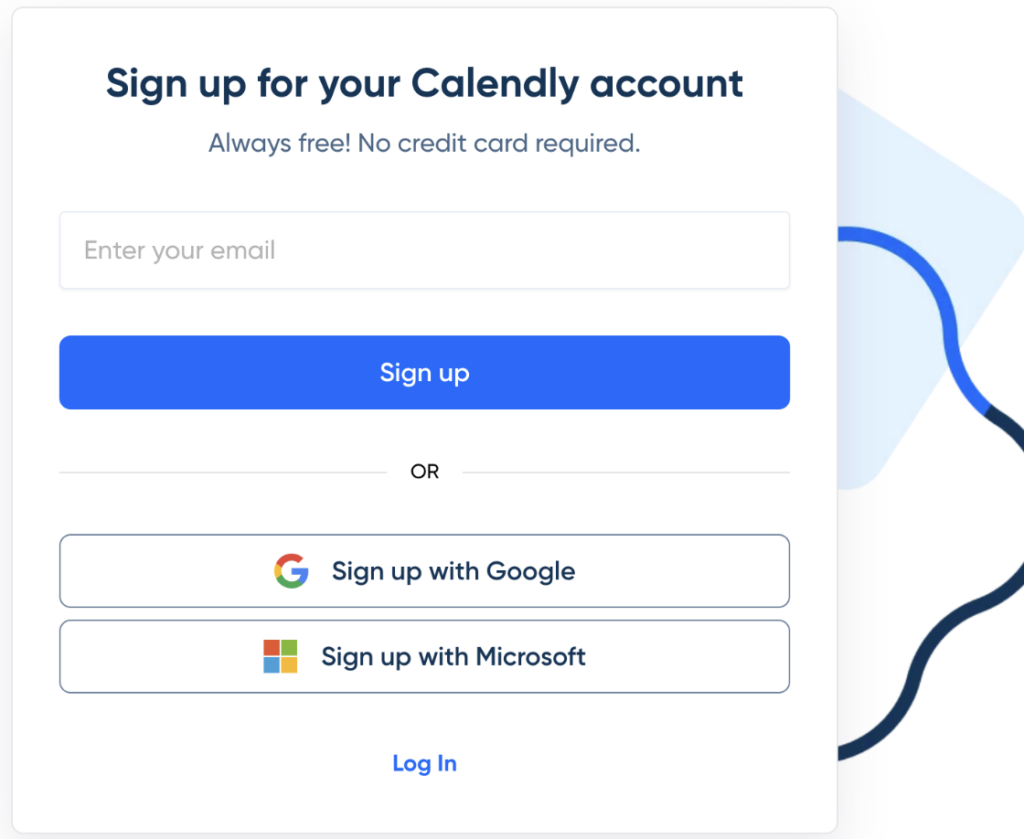The width and height of the screenshot is (1024, 839).
Task: Click the Always free subtitle text
Action: (424, 143)
